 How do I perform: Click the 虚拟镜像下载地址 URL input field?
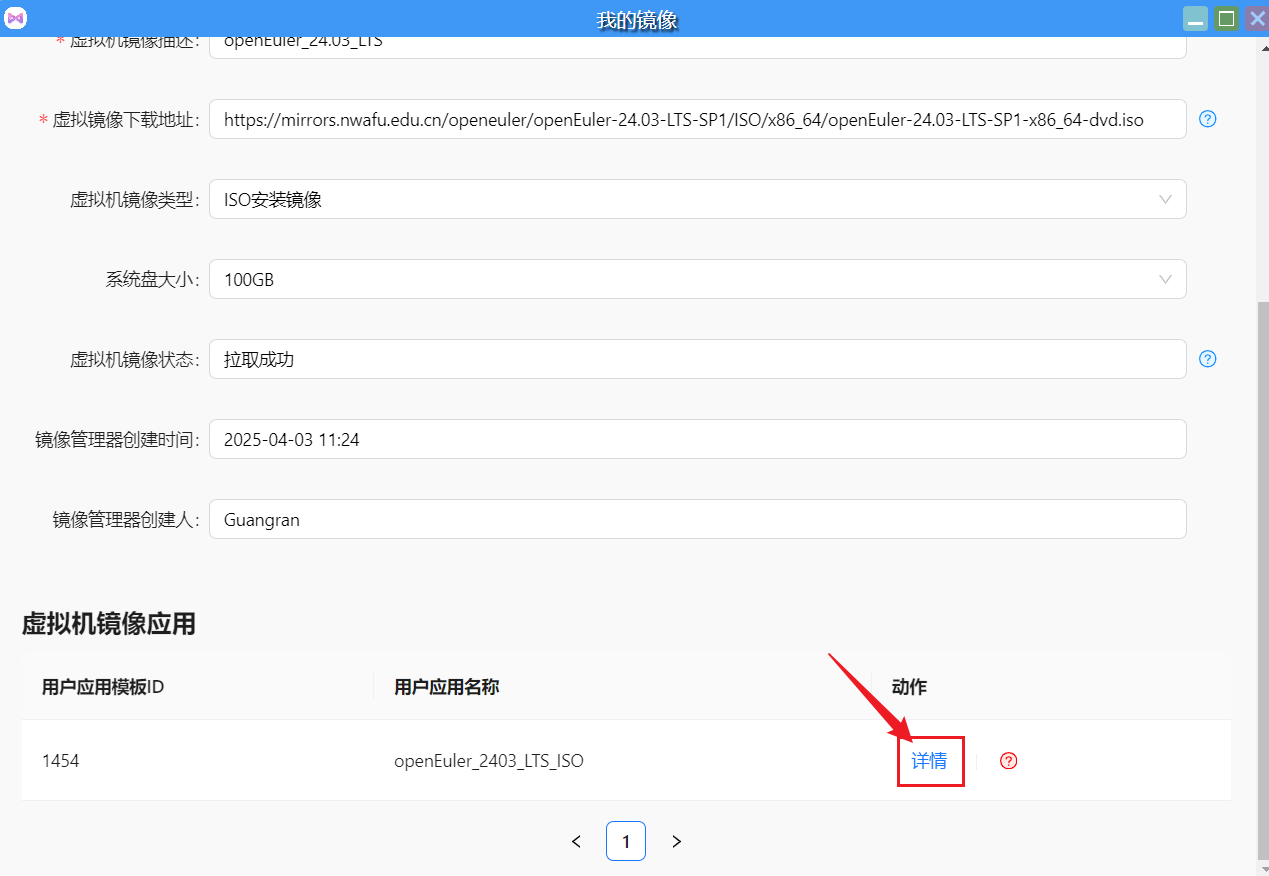tap(698, 119)
